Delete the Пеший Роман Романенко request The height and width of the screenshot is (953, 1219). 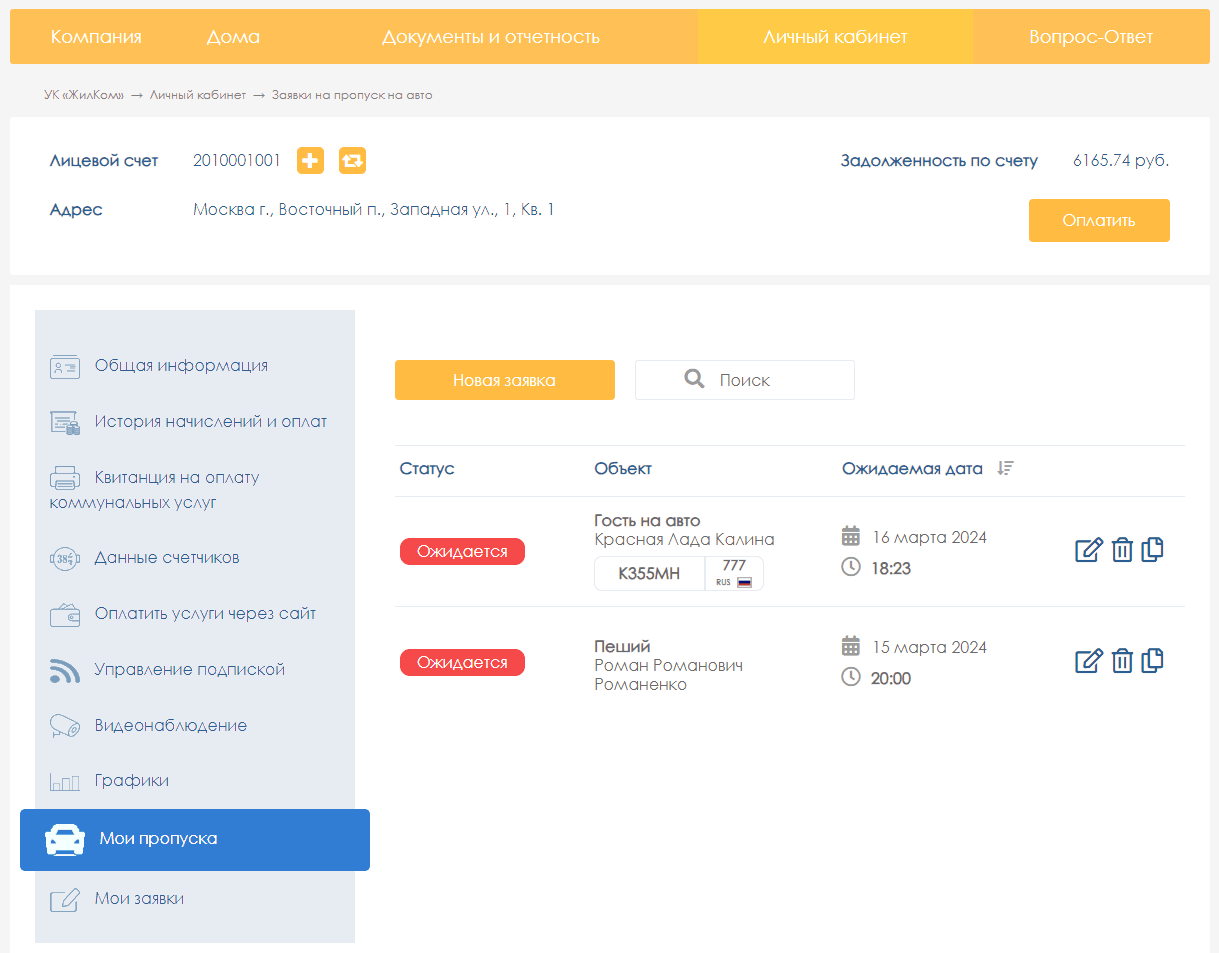pyautogui.click(x=1122, y=661)
